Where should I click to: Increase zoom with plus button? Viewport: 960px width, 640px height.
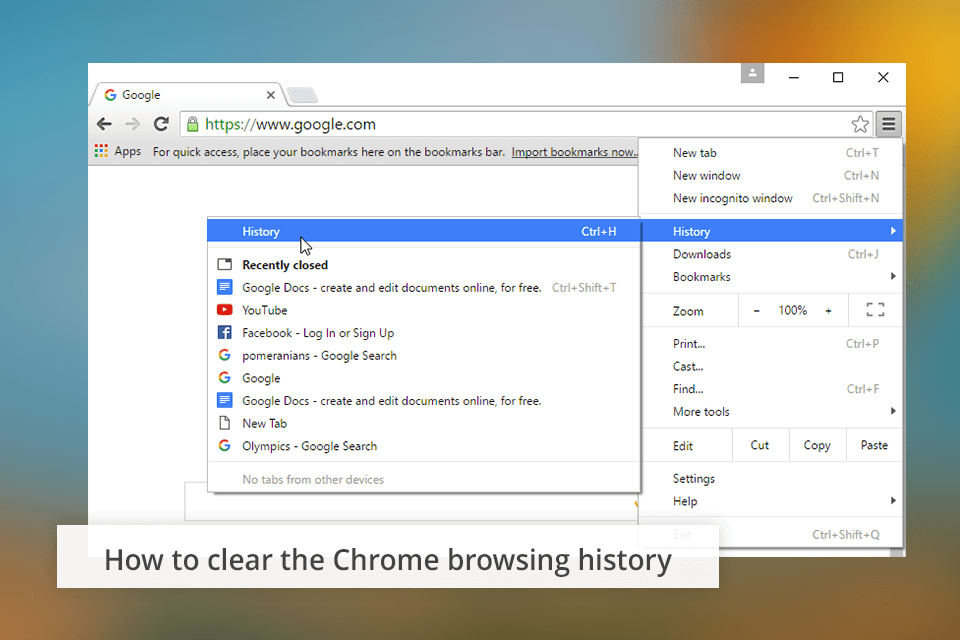point(828,311)
